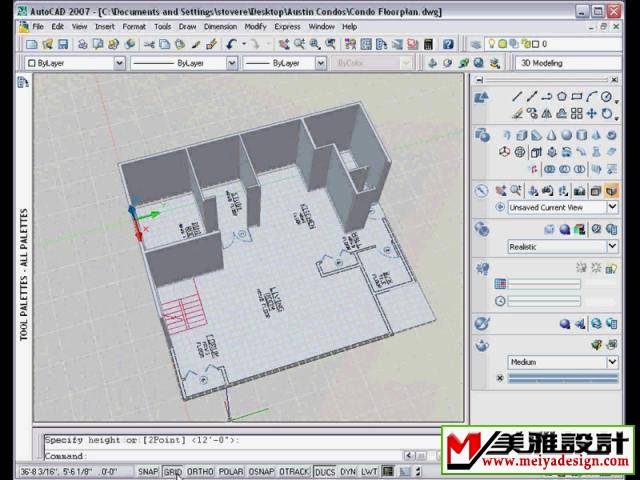Select the Line tool in dashboard
Viewport: 640px width, 480px height.
[517, 97]
